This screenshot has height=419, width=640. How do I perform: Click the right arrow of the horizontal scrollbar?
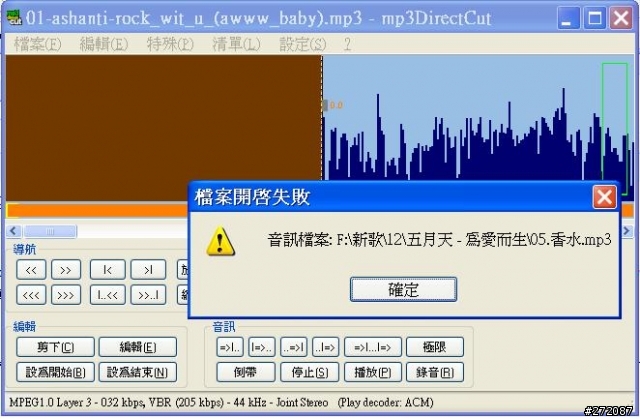(x=627, y=231)
